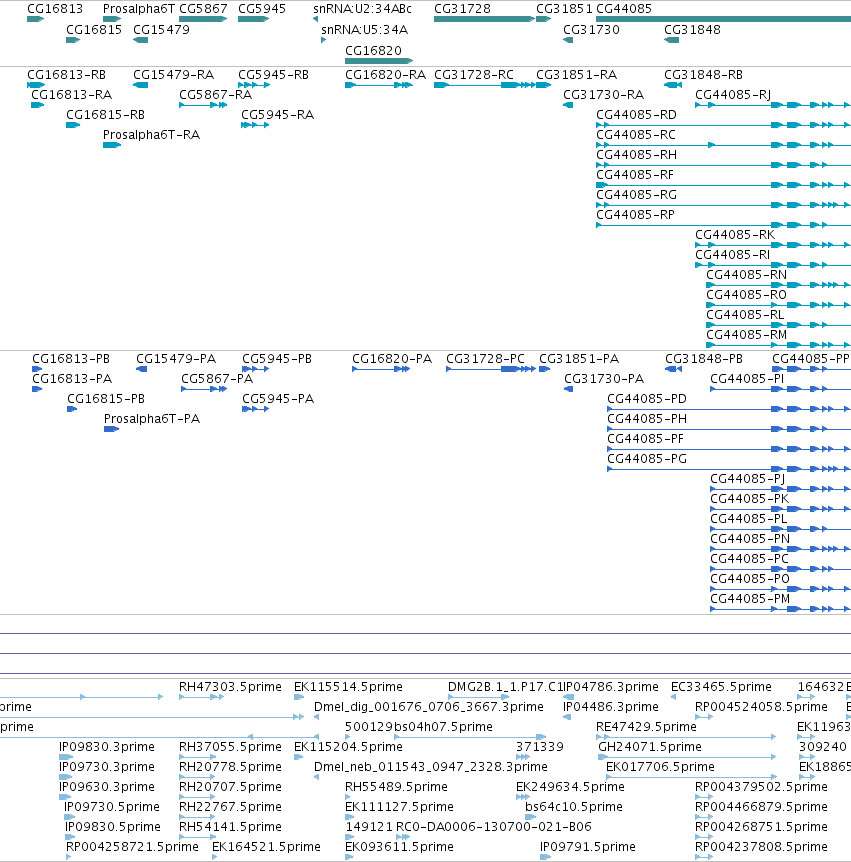
Task: Select the CG44085-RH transcript label
Action: pos(636,154)
